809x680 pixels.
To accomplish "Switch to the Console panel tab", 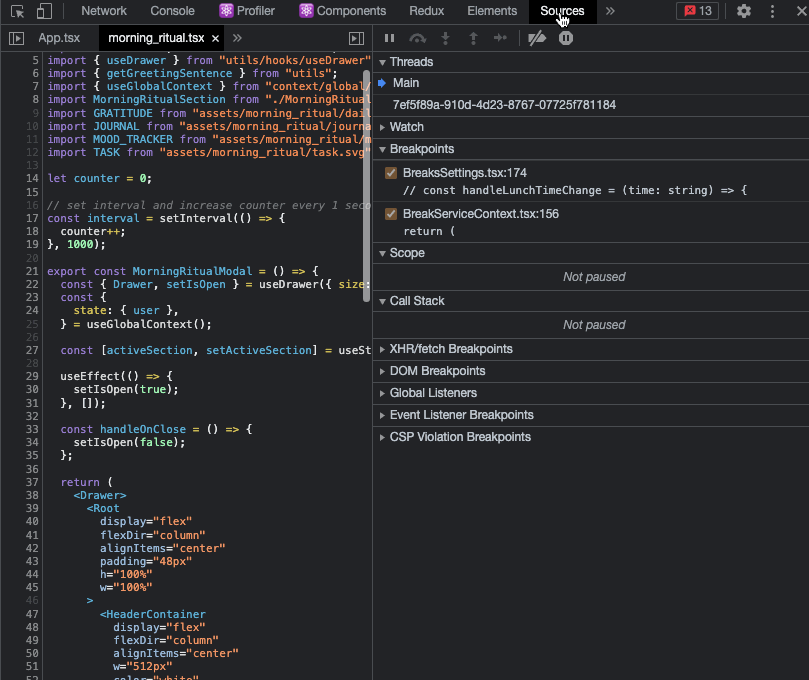I will pos(171,10).
